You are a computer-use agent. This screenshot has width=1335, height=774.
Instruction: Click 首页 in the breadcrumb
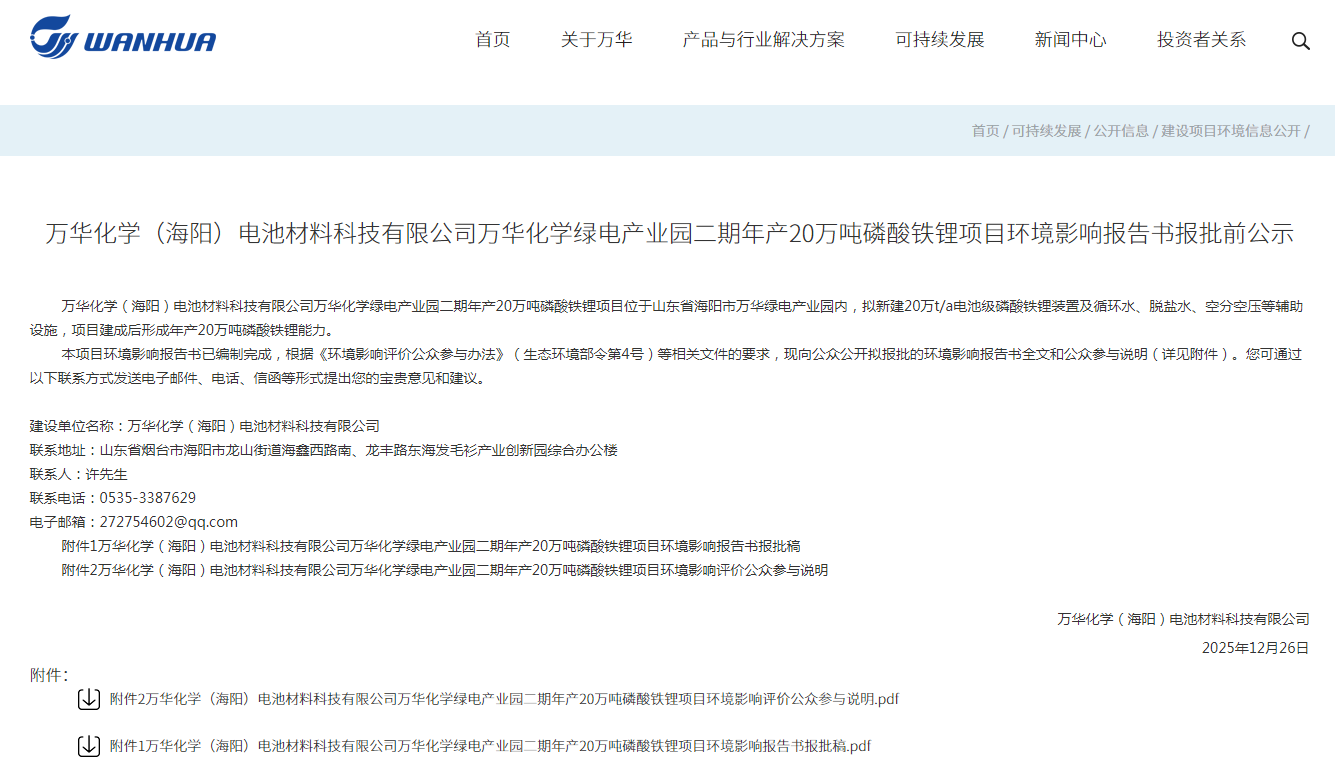coord(986,131)
